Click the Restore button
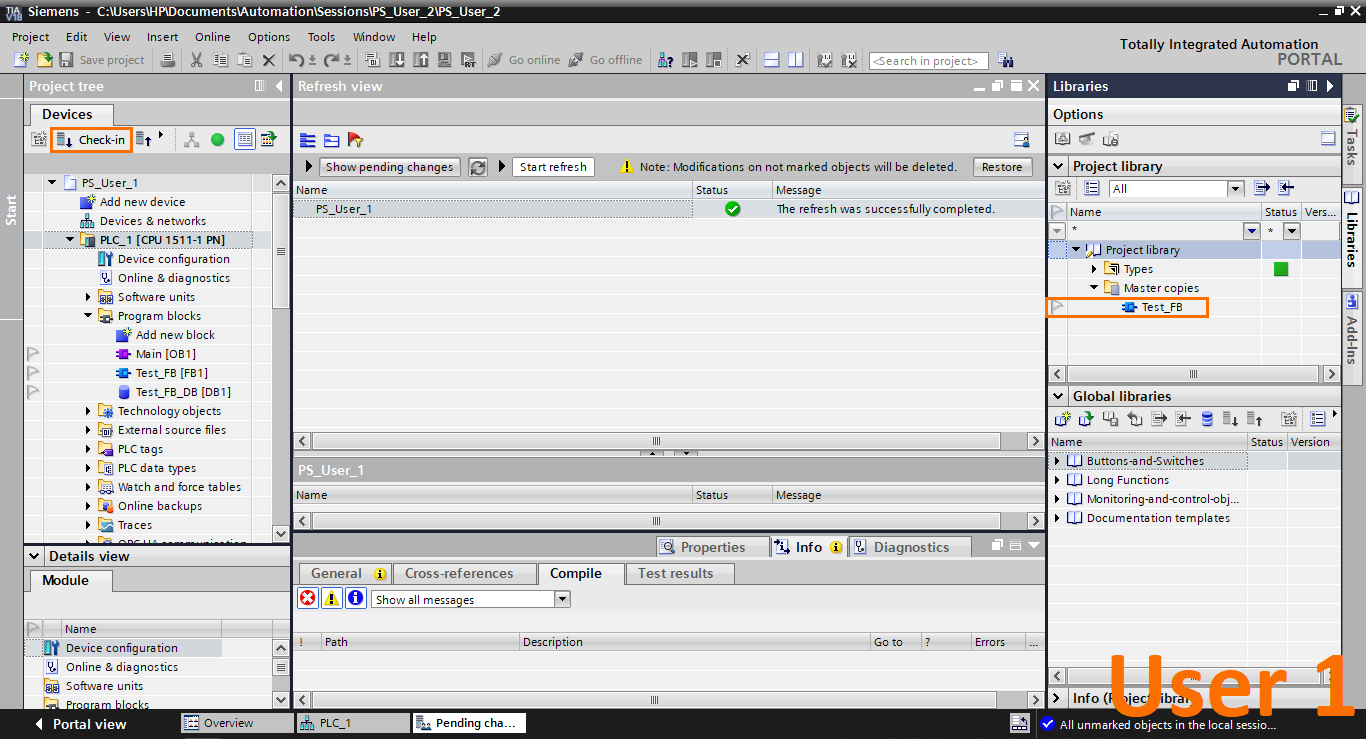Screen dimensions: 1366x739 click(1003, 167)
